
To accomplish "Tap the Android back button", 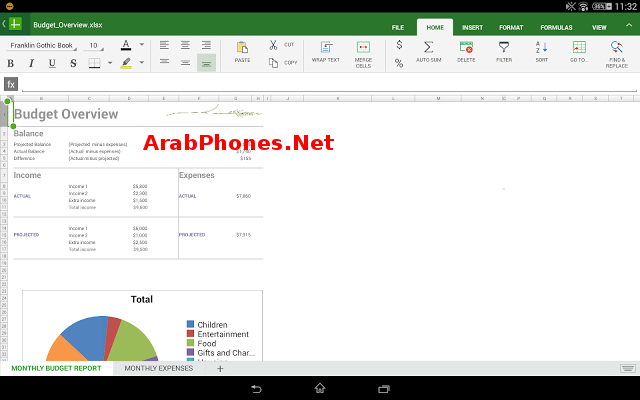I will [x=256, y=389].
